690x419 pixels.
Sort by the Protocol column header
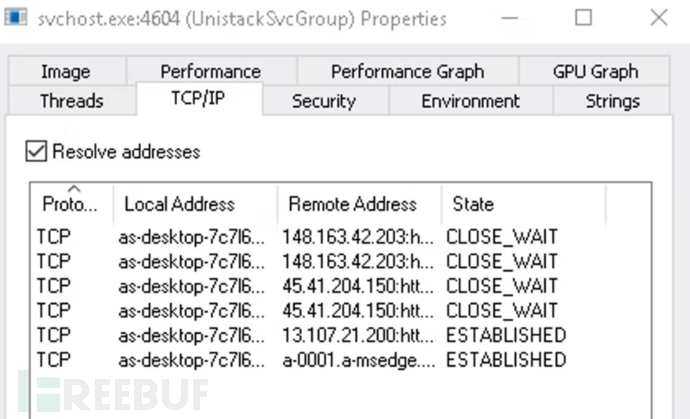point(70,205)
